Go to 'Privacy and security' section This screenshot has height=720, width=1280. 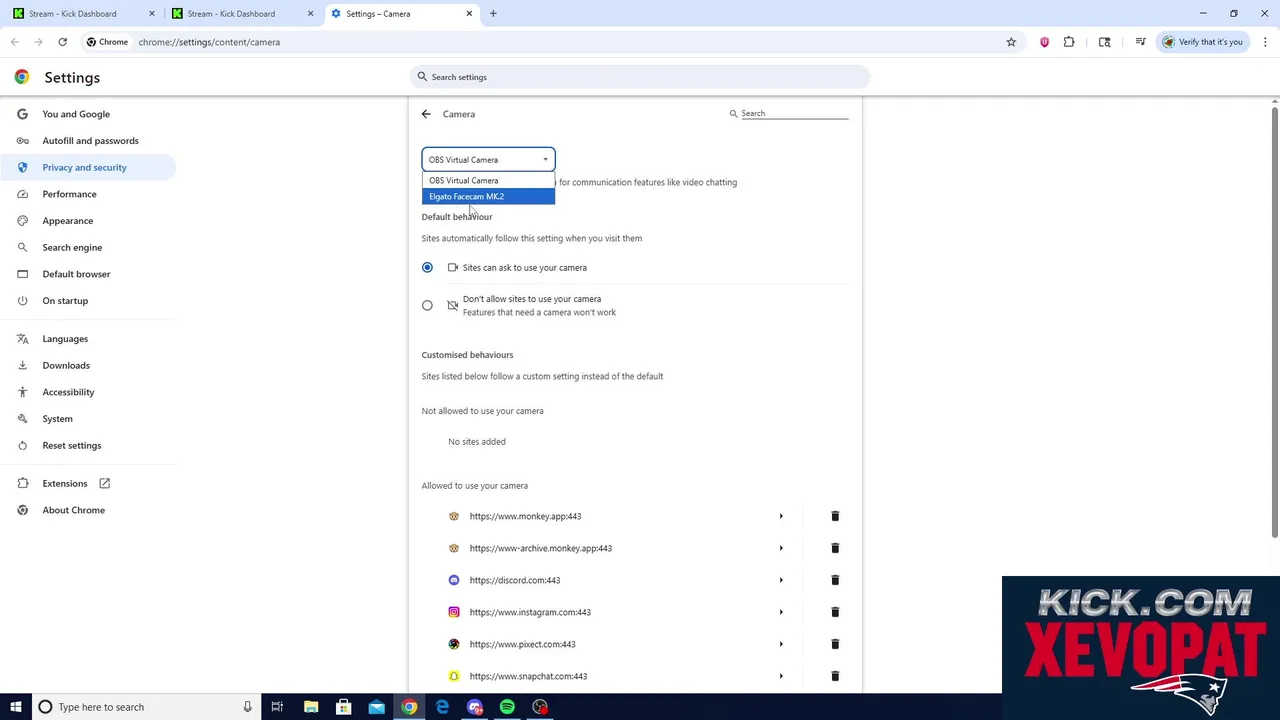point(88,167)
